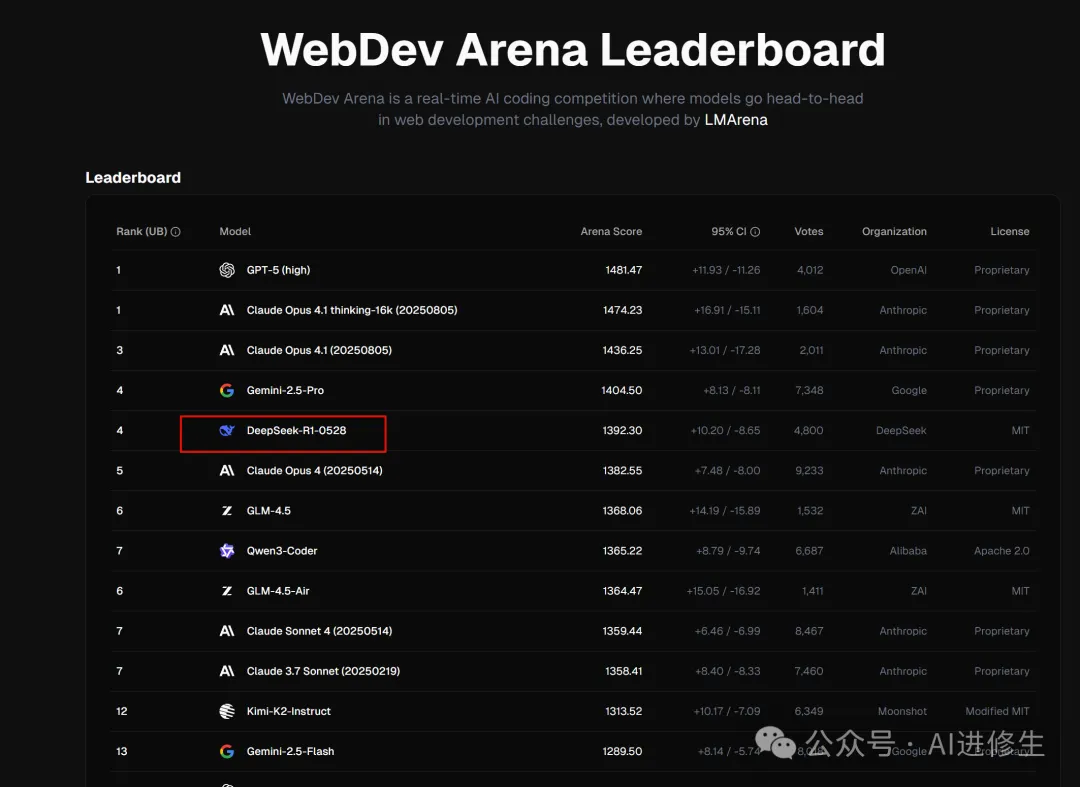Click the MIT license label for GLM-4.5

click(x=1020, y=510)
